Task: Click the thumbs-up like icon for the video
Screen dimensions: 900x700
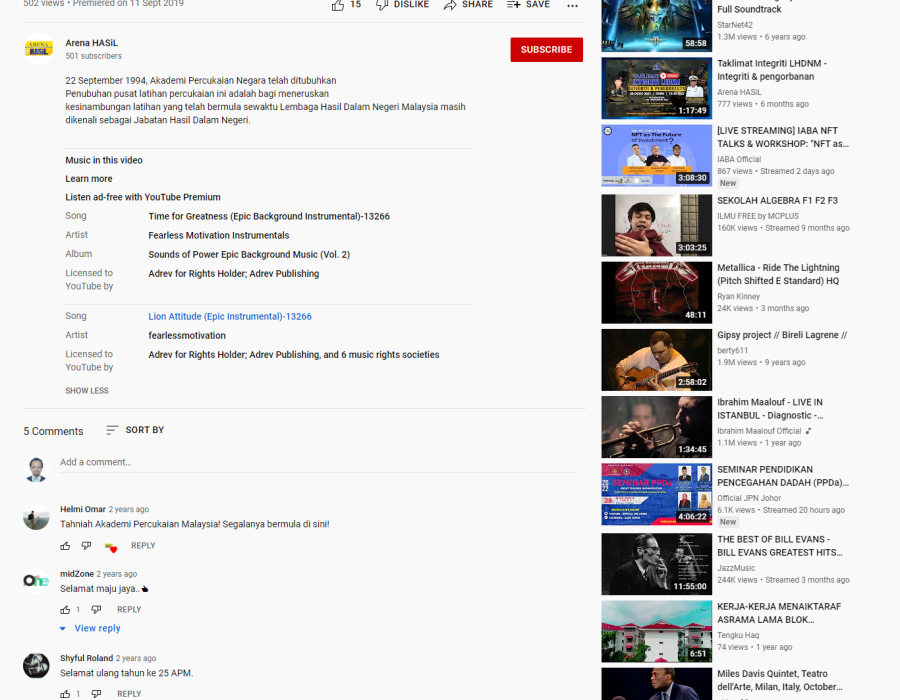Action: tap(338, 5)
